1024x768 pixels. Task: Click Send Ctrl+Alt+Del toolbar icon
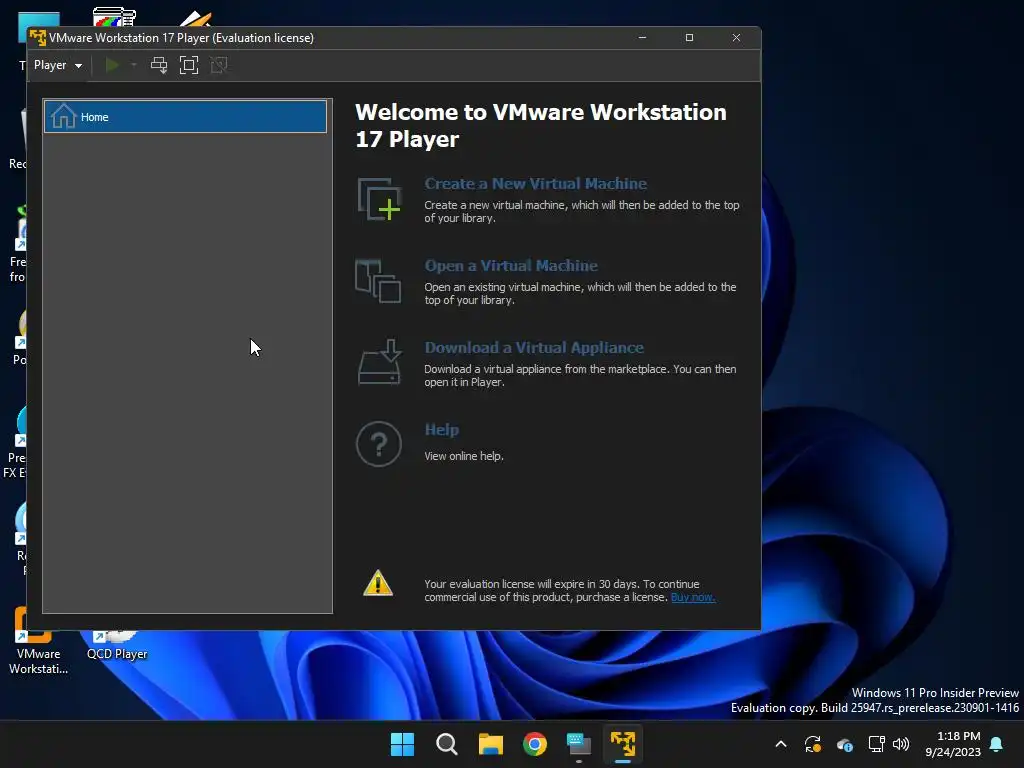click(x=159, y=65)
